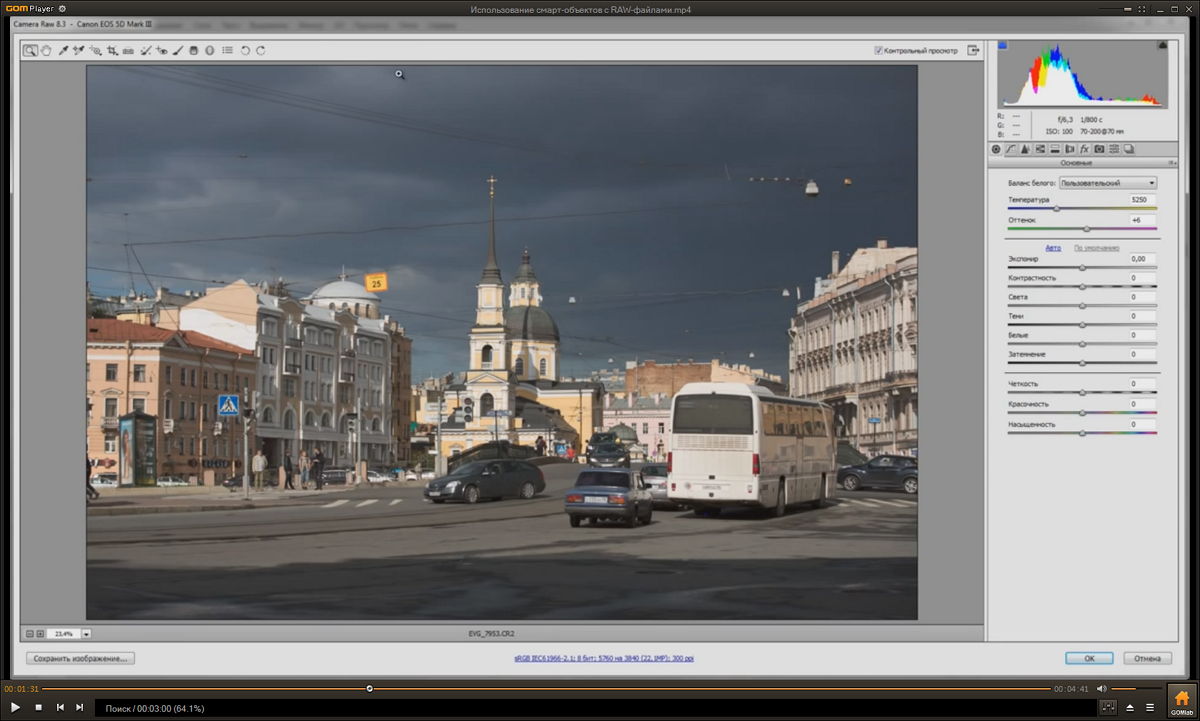The image size is (1200, 721).
Task: Pick the White Balance eyedropper tool
Action: tap(62, 50)
